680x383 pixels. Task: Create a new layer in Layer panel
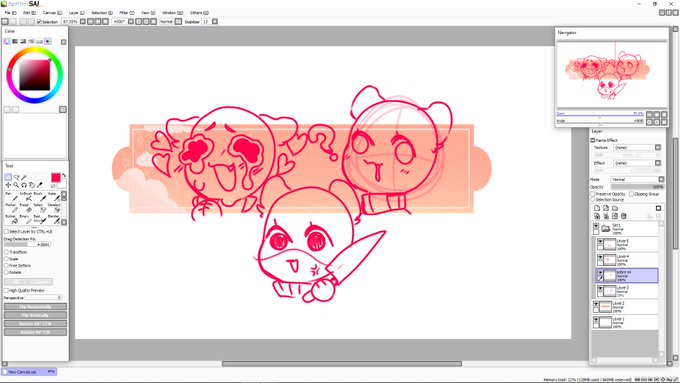pyautogui.click(x=597, y=208)
